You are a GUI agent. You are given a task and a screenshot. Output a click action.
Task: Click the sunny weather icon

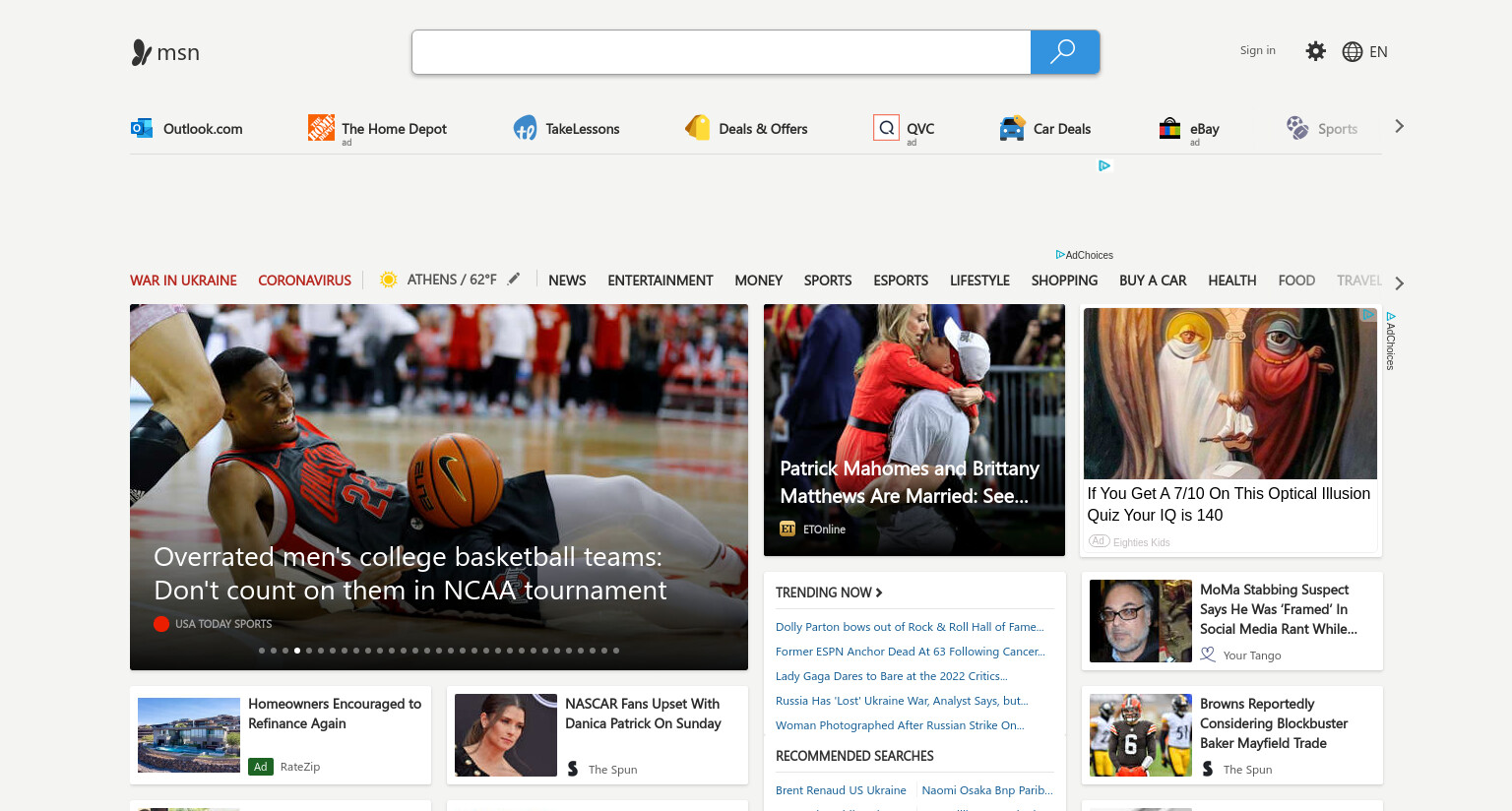[x=389, y=280]
